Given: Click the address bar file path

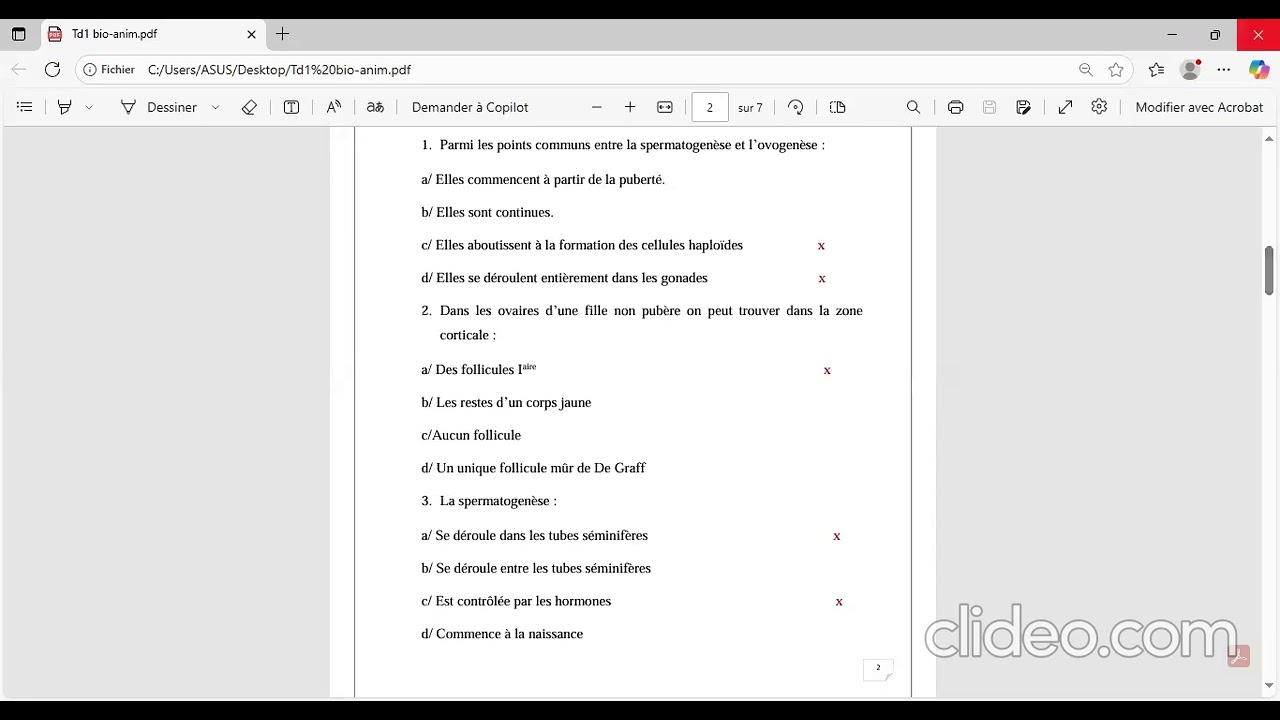Looking at the screenshot, I should pyautogui.click(x=279, y=70).
